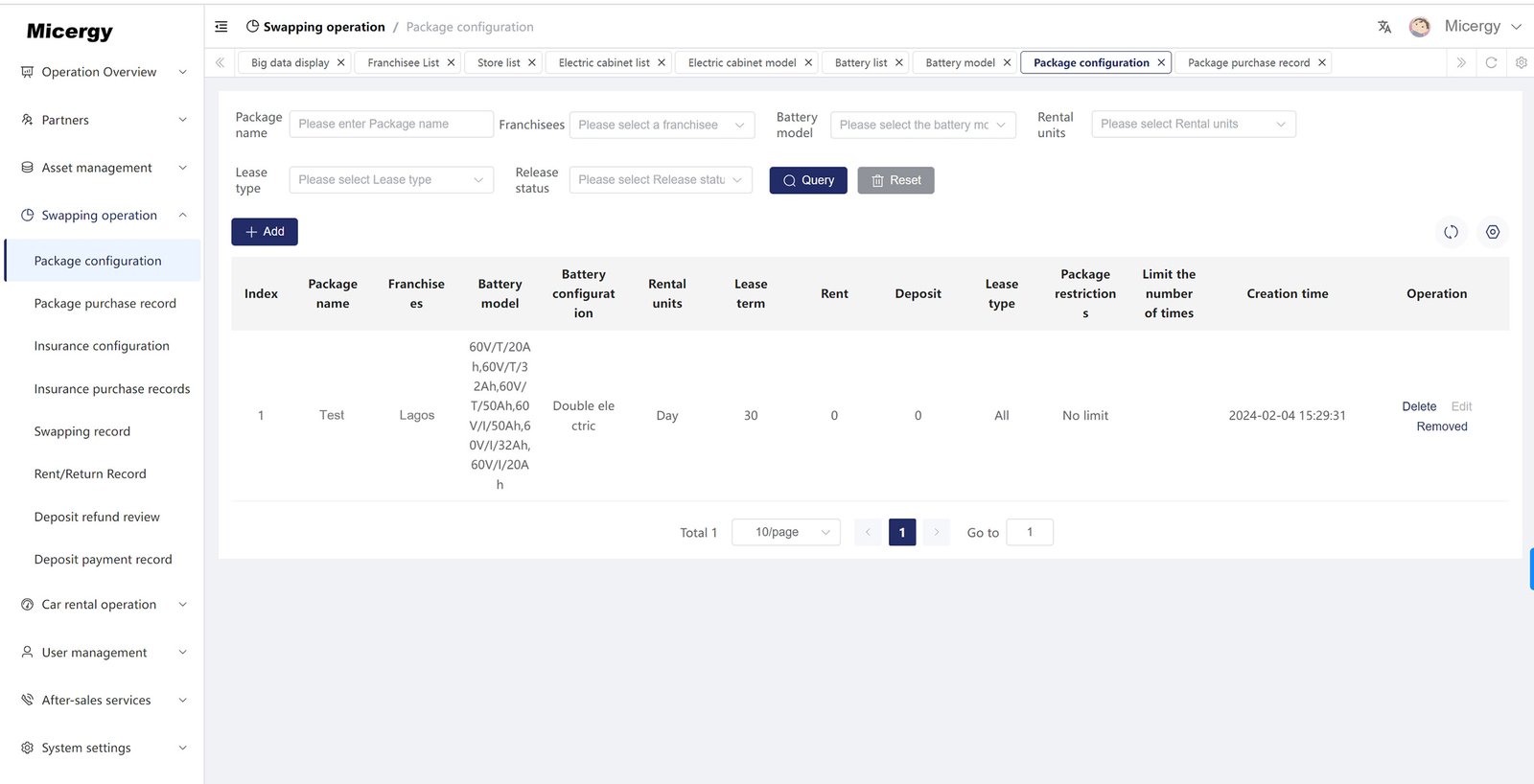
Task: Click the user avatar picture
Action: [x=1420, y=27]
